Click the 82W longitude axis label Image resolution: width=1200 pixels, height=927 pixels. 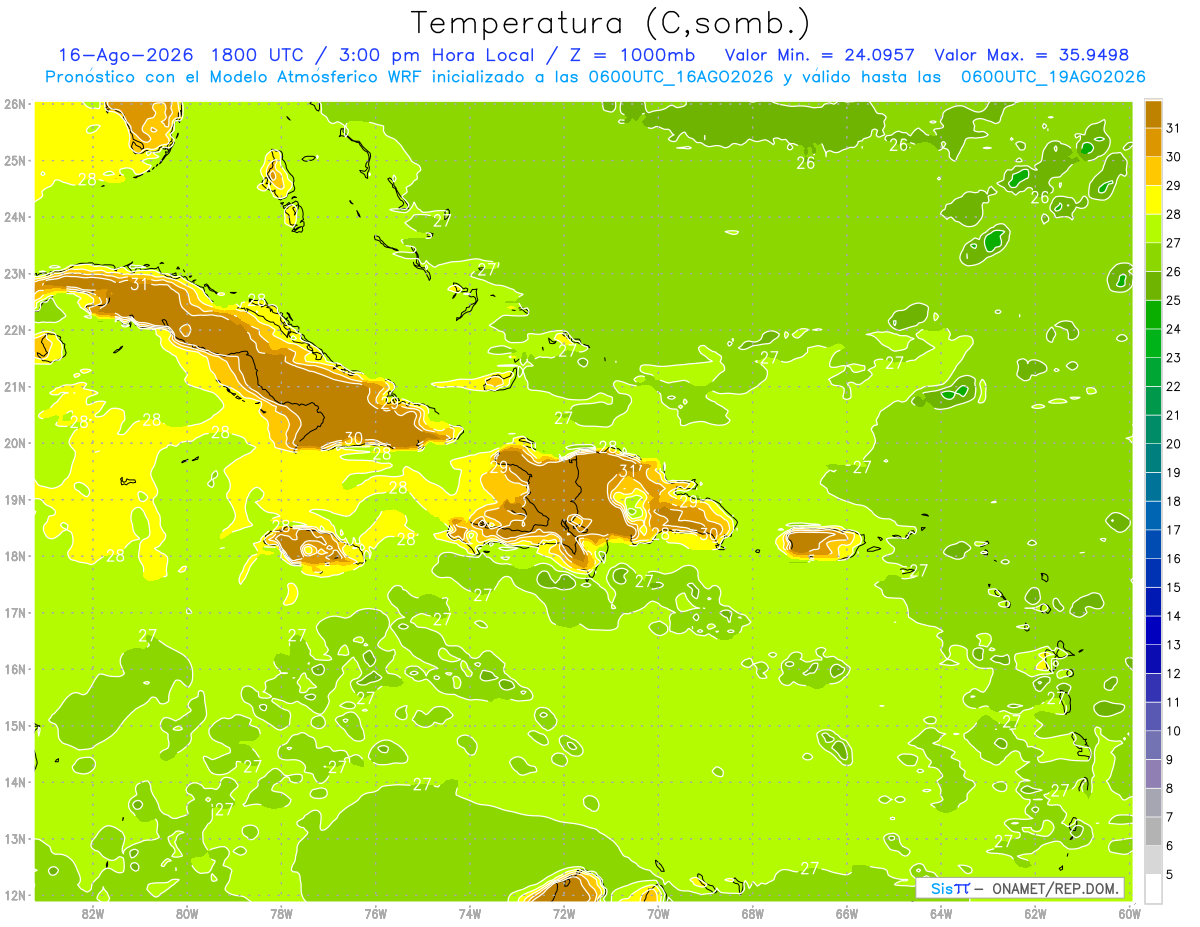coord(92,914)
